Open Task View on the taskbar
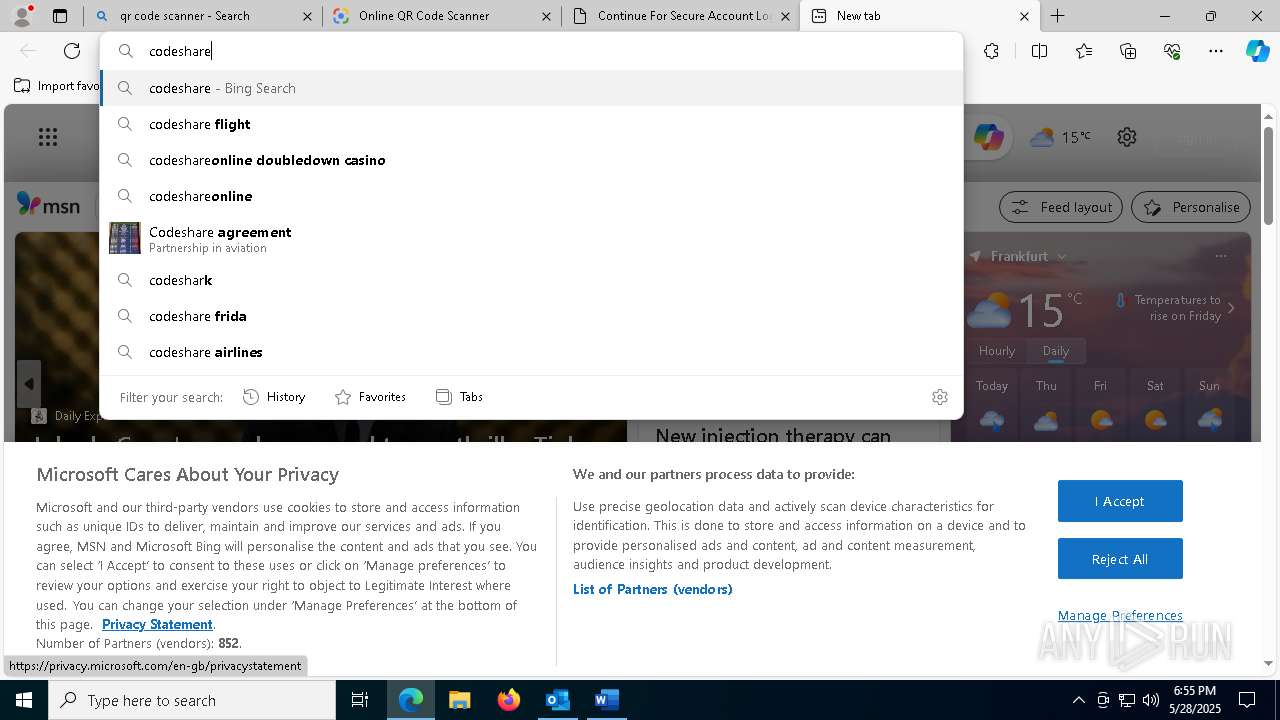The image size is (1280, 720). click(x=360, y=700)
